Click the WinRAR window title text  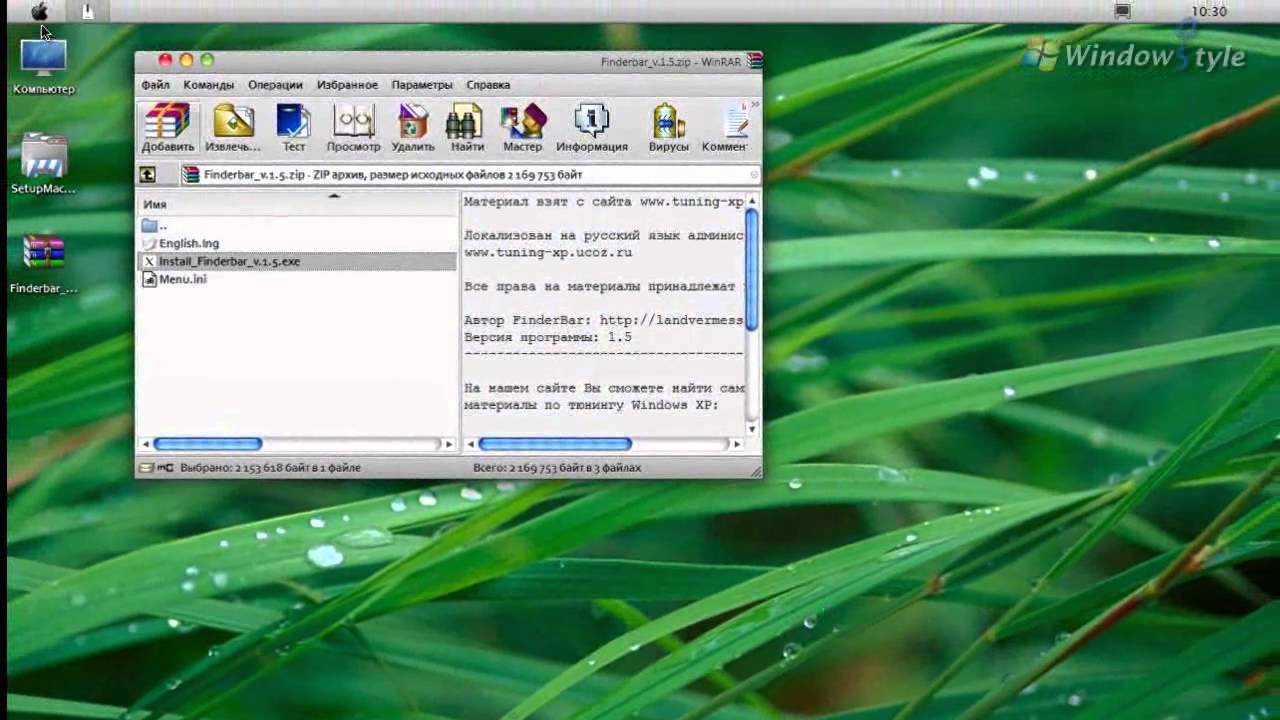(x=671, y=62)
